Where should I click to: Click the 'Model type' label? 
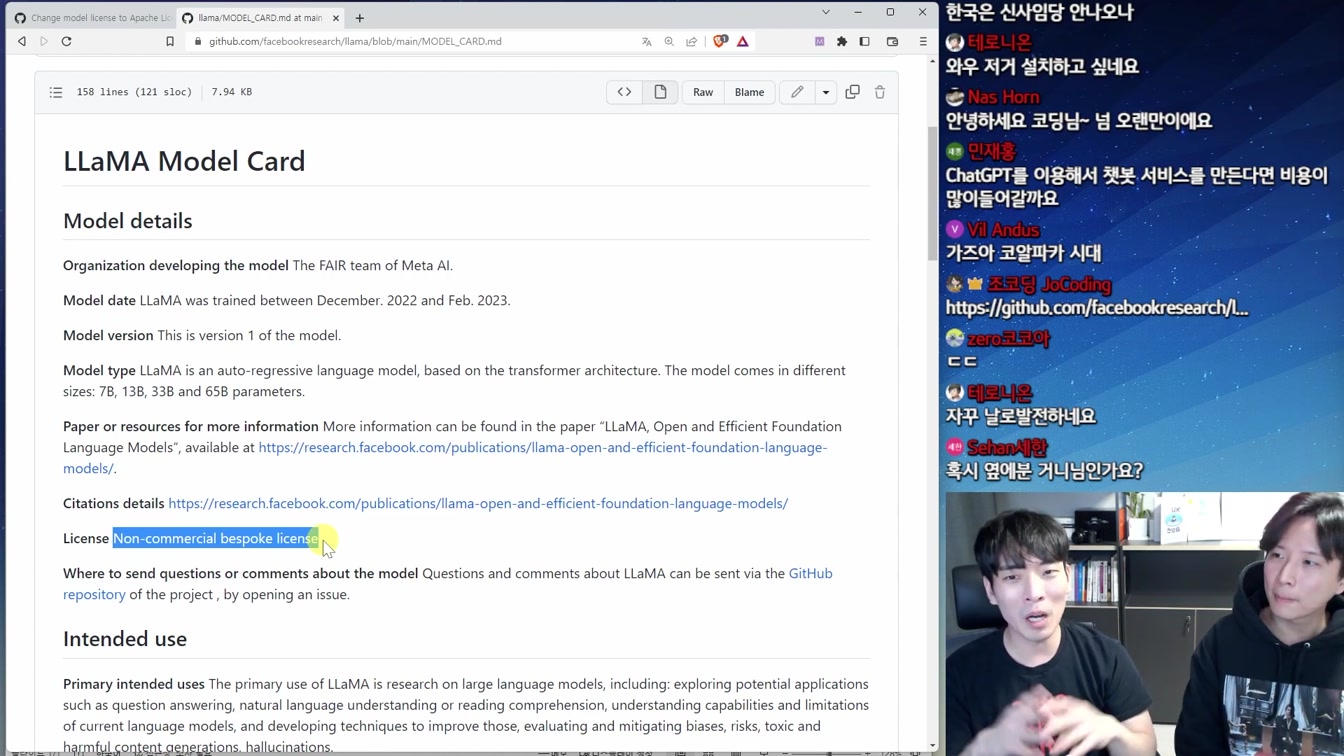[x=99, y=371]
